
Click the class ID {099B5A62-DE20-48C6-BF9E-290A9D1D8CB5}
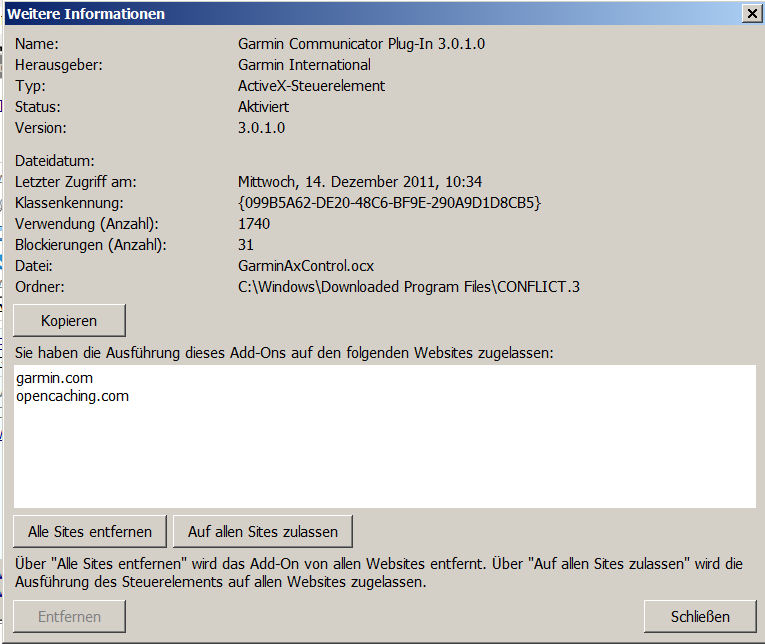(x=389, y=203)
